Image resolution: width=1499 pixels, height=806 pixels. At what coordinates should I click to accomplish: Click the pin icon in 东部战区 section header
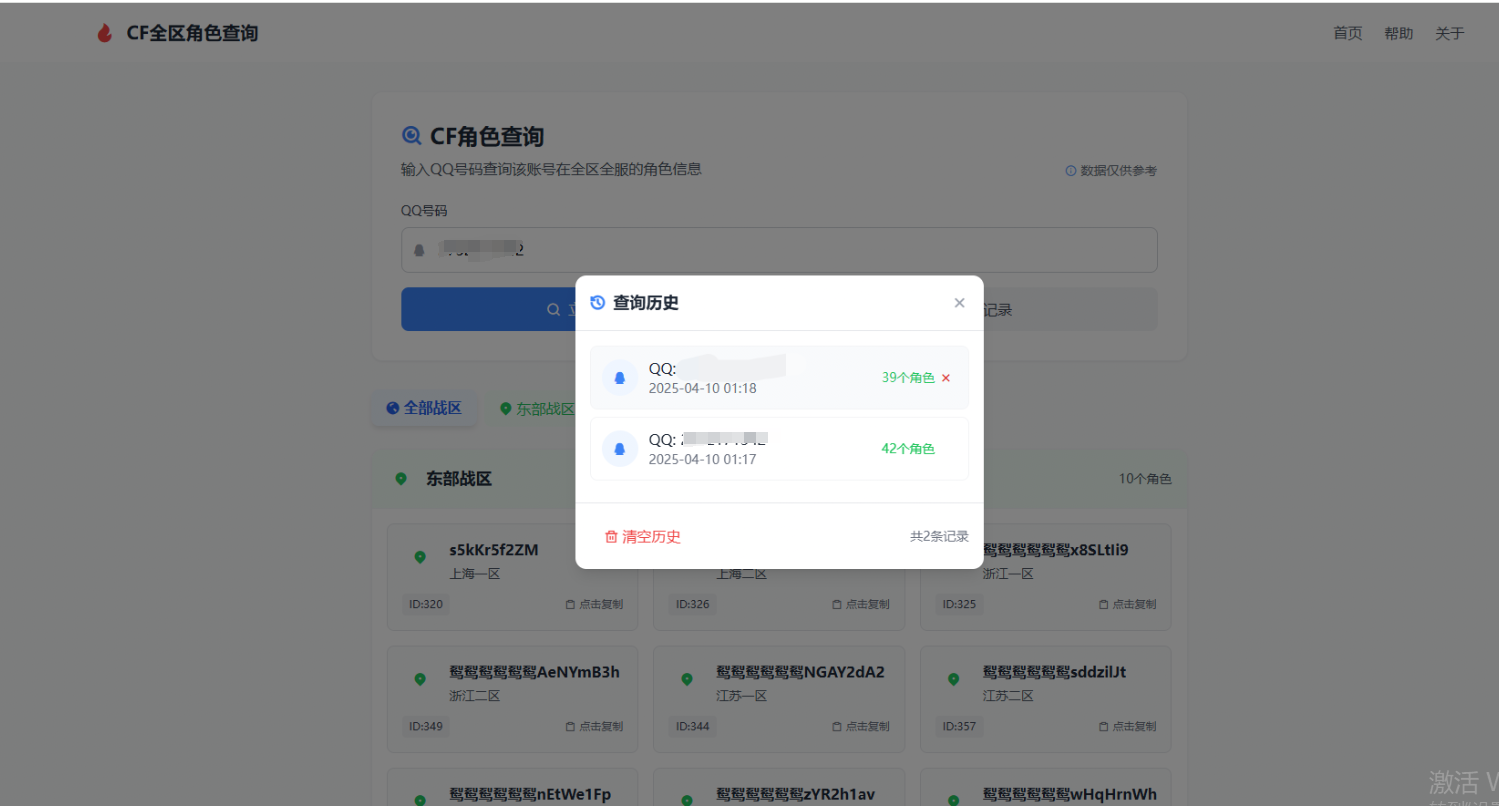pyautogui.click(x=401, y=479)
